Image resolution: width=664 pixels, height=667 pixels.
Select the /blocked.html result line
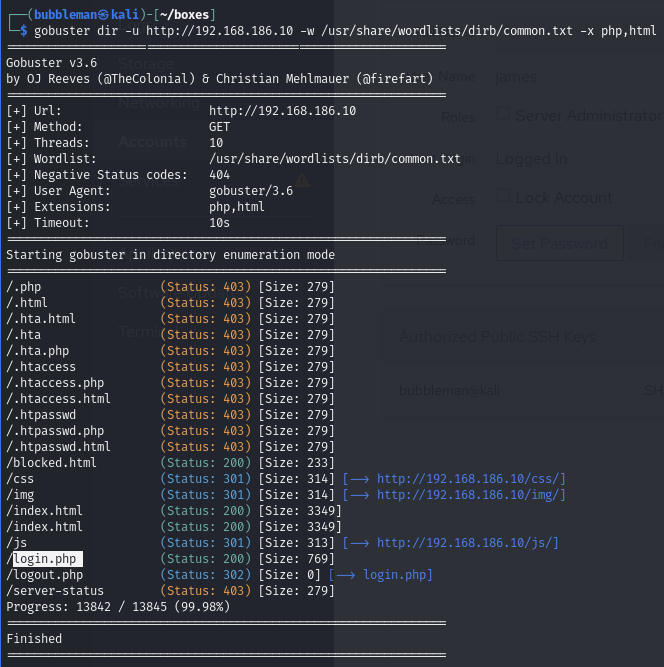point(52,463)
